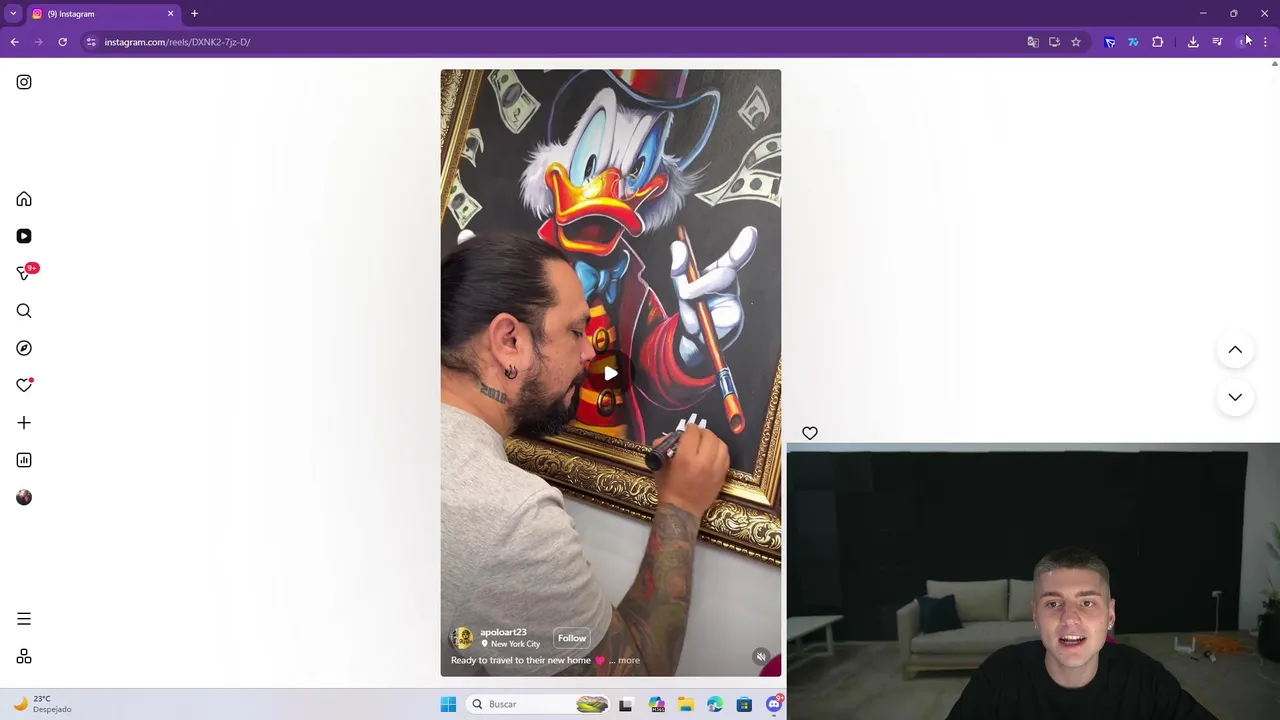Unmute the reel audio
Viewport: 1280px width, 720px height.
tap(761, 657)
